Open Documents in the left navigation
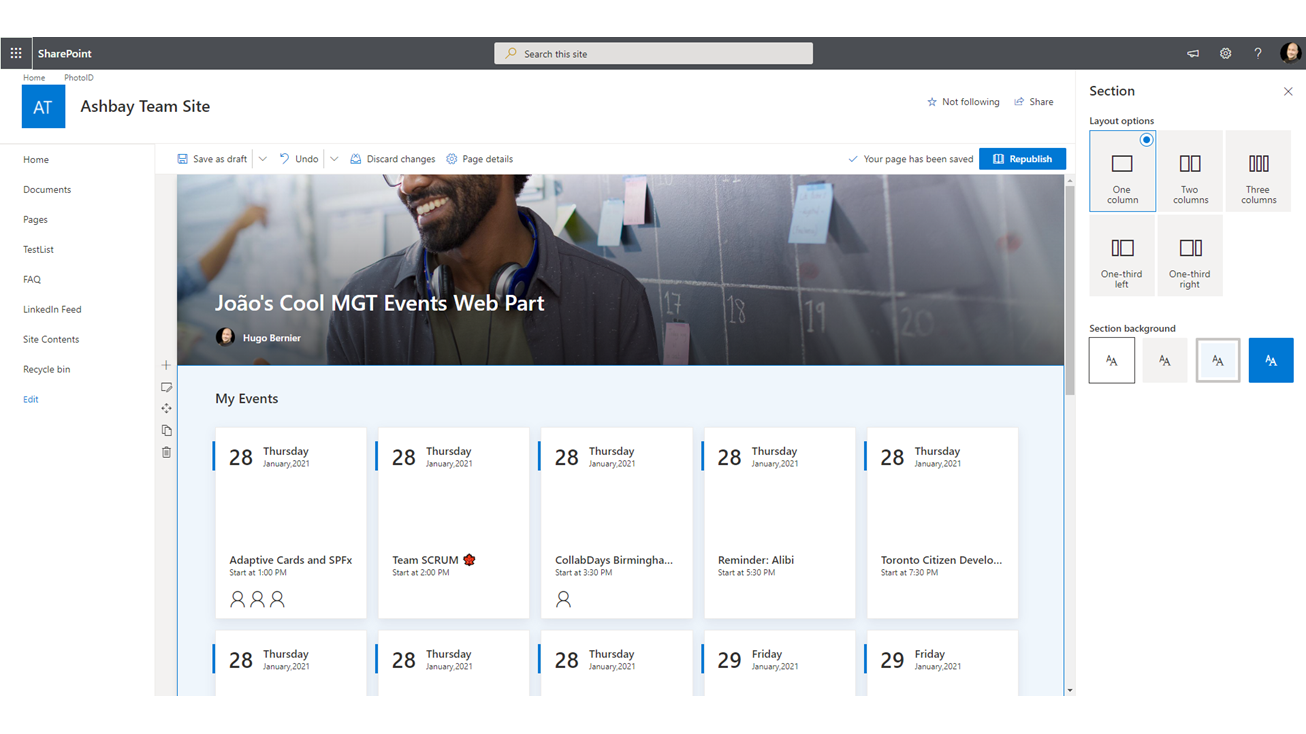Screen dimensions: 1306x734 pos(47,190)
